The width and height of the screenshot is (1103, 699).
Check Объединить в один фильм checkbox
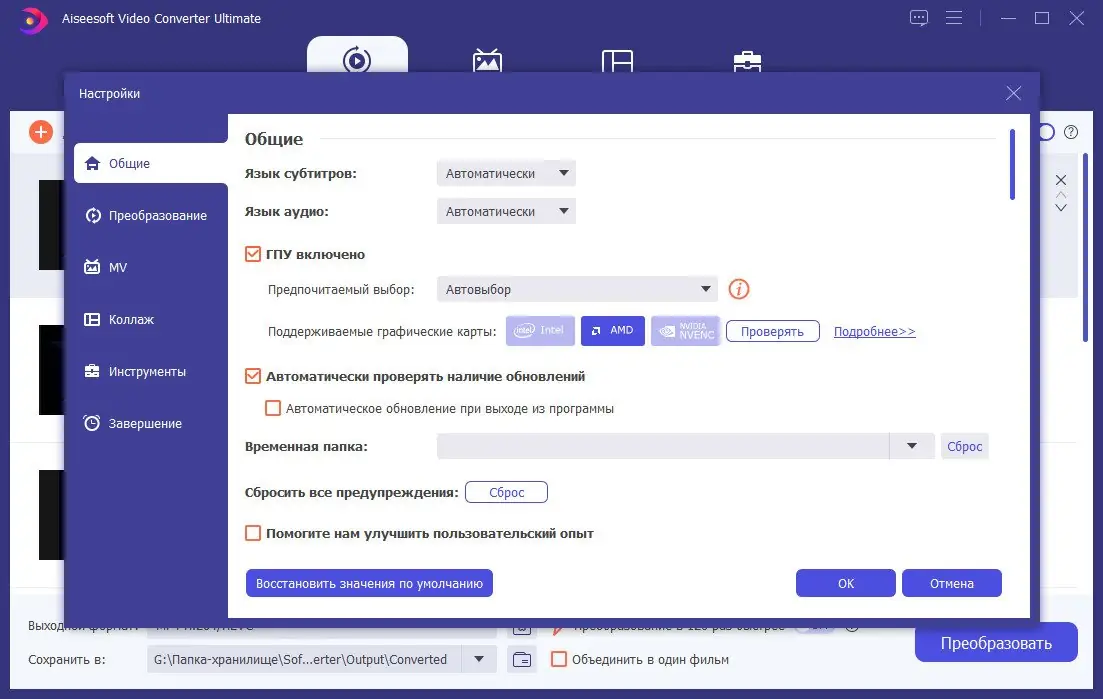[x=559, y=659]
